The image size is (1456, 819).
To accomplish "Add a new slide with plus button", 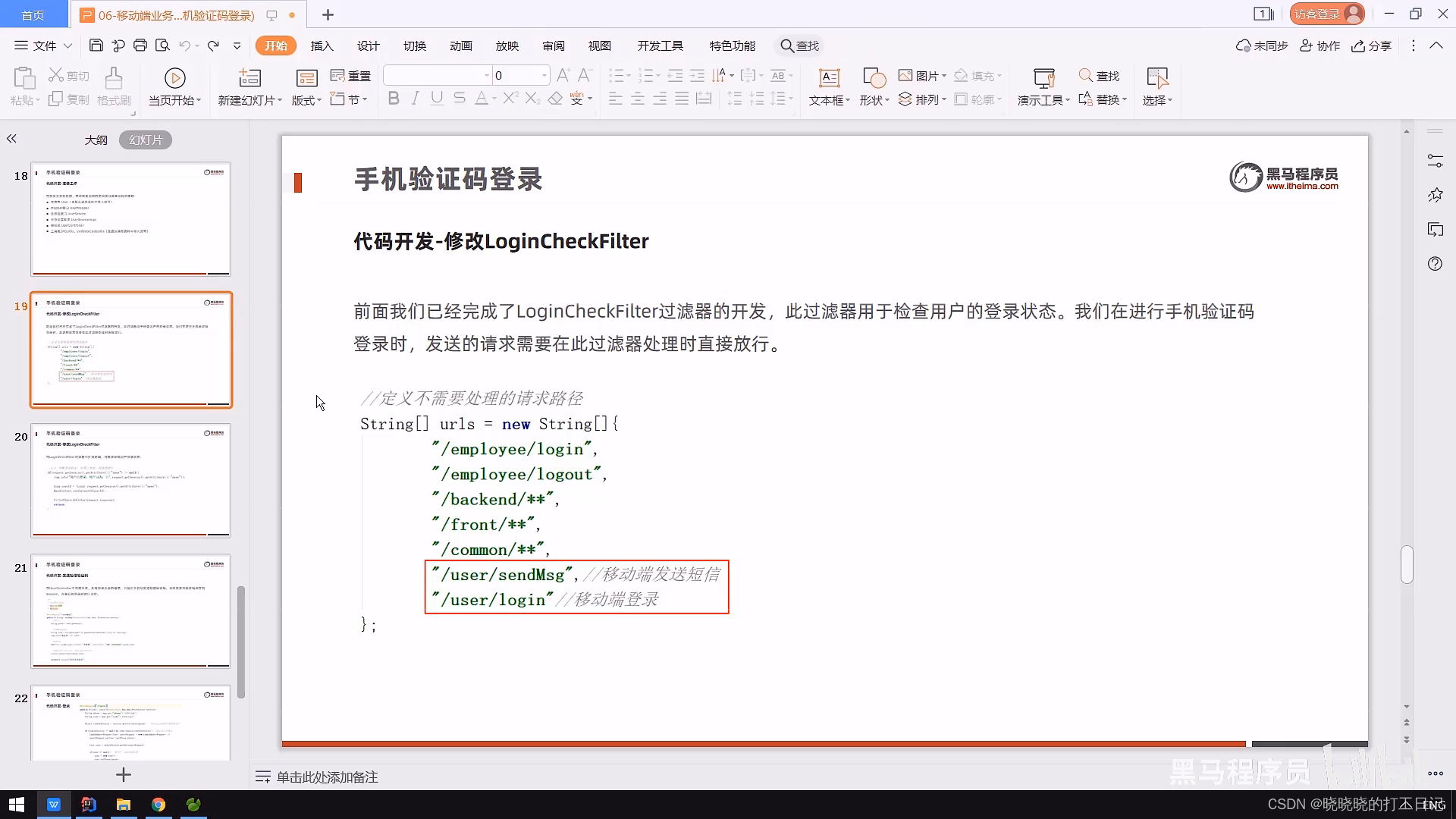I will tap(124, 774).
